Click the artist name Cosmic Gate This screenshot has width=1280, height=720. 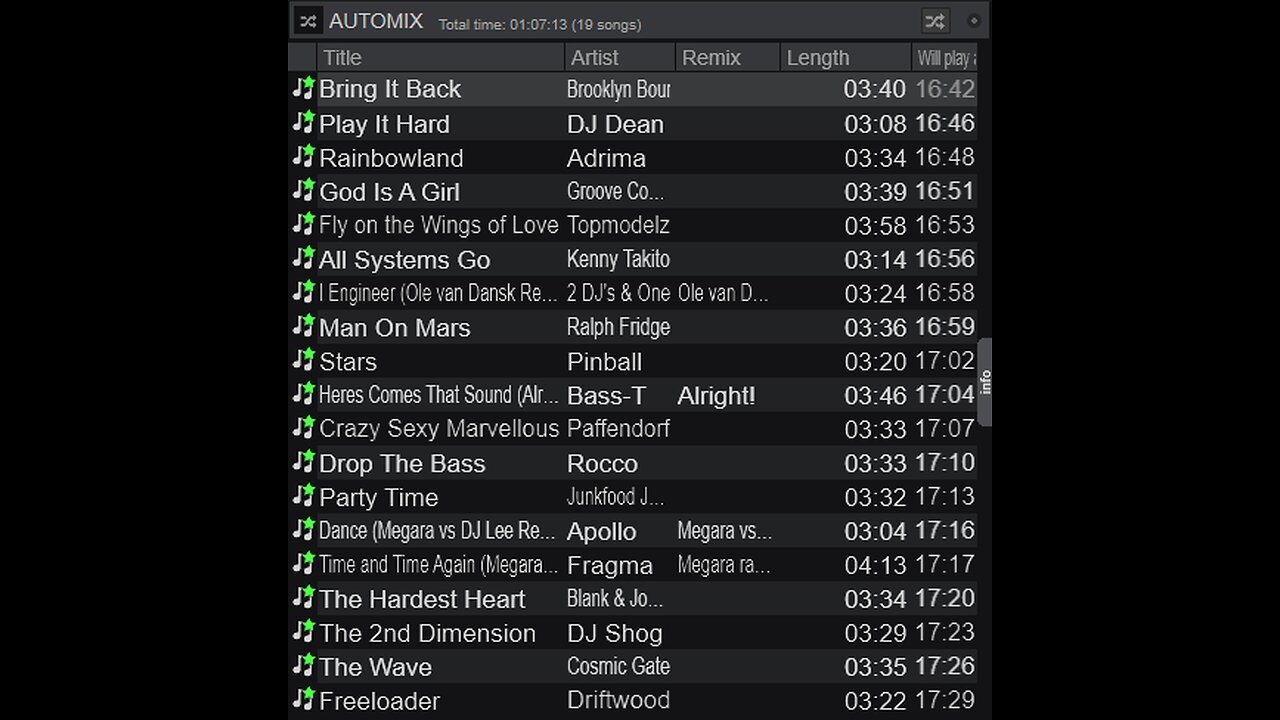pyautogui.click(x=618, y=667)
